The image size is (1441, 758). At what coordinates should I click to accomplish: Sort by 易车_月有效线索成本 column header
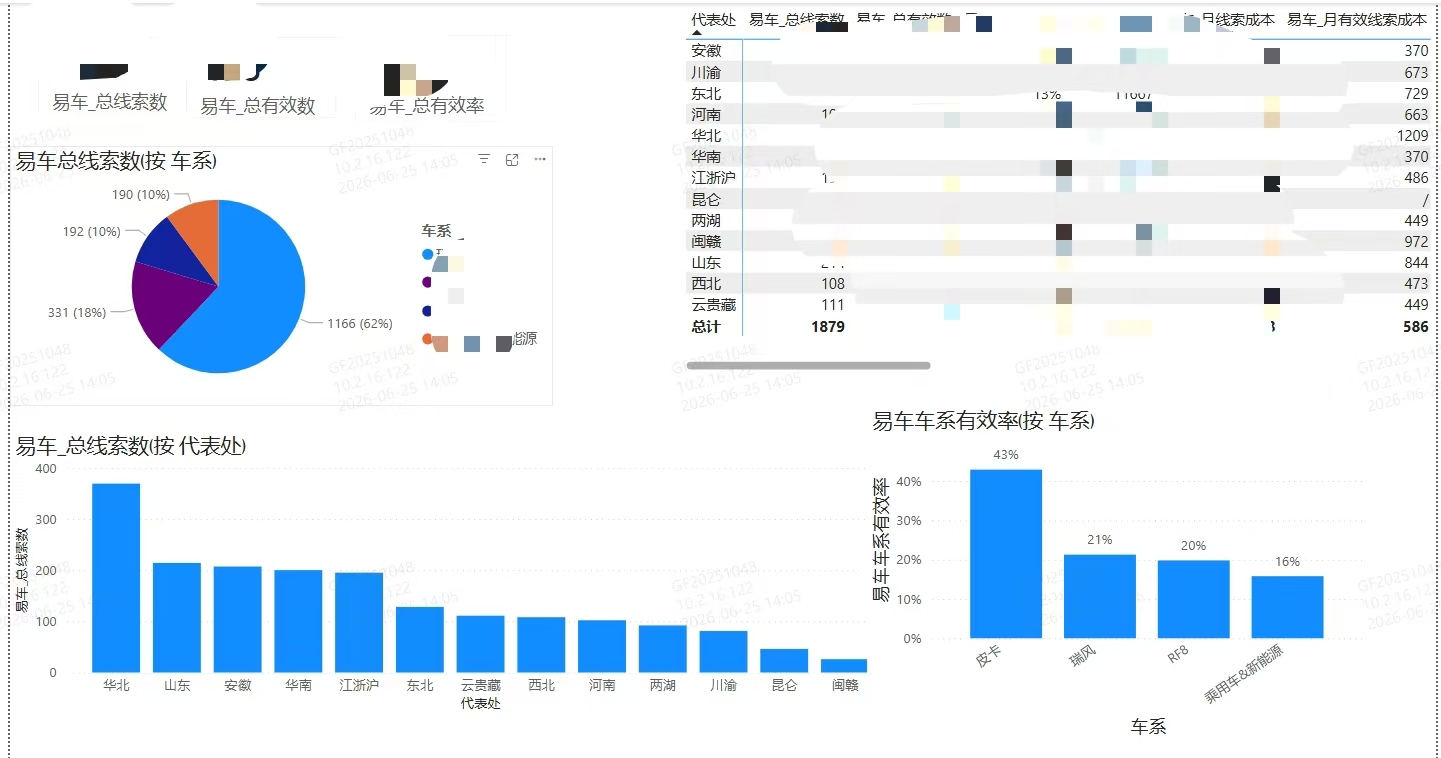[x=1357, y=20]
